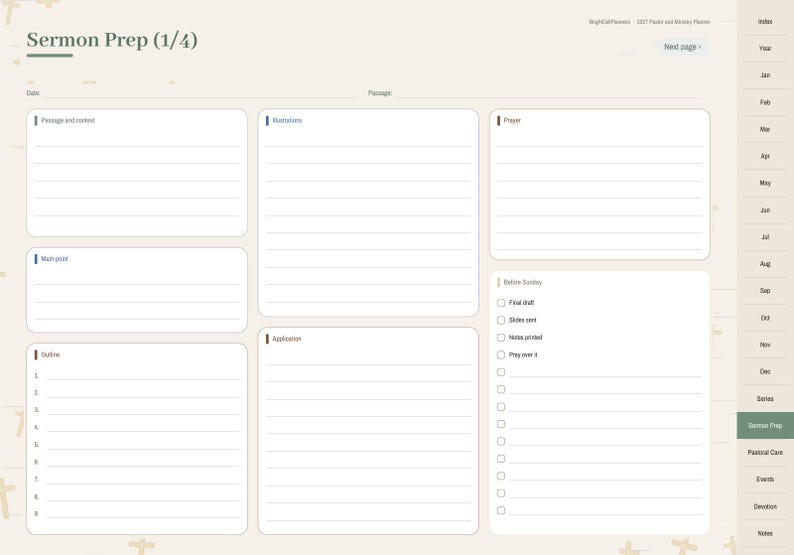Check the Slides sent checkbox

(501, 320)
